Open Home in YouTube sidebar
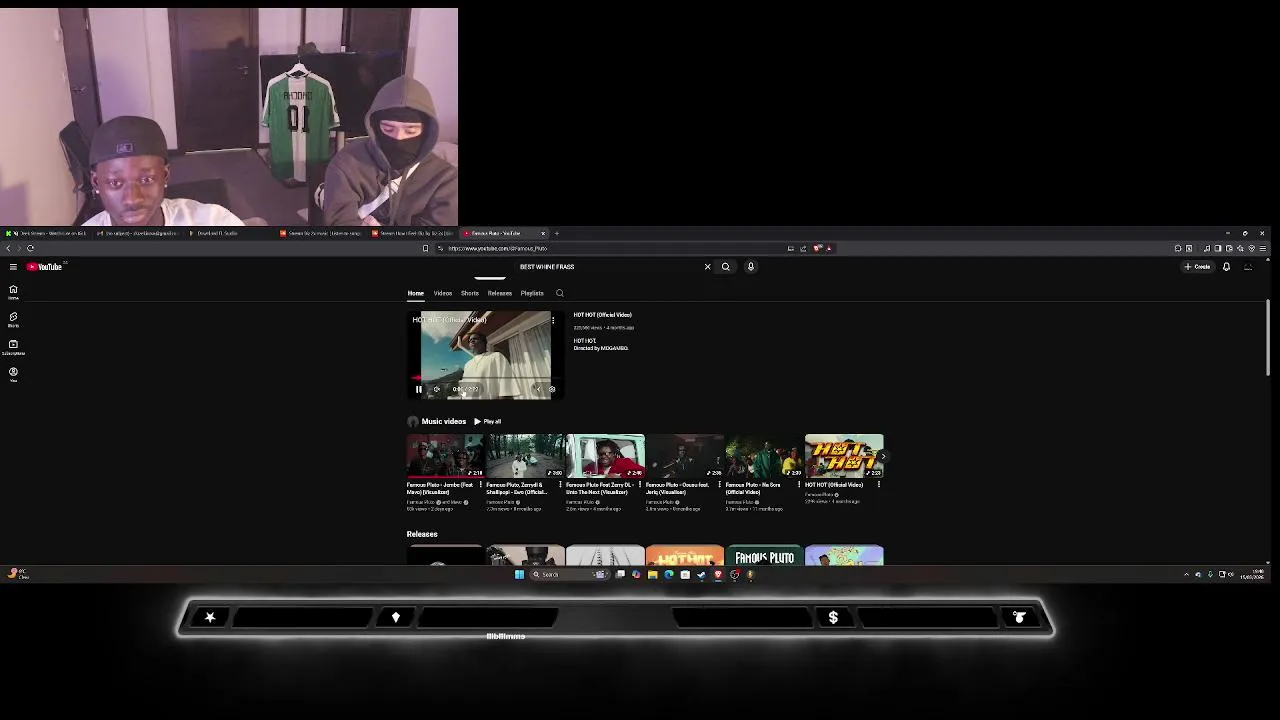The image size is (1280, 720). [x=13, y=291]
